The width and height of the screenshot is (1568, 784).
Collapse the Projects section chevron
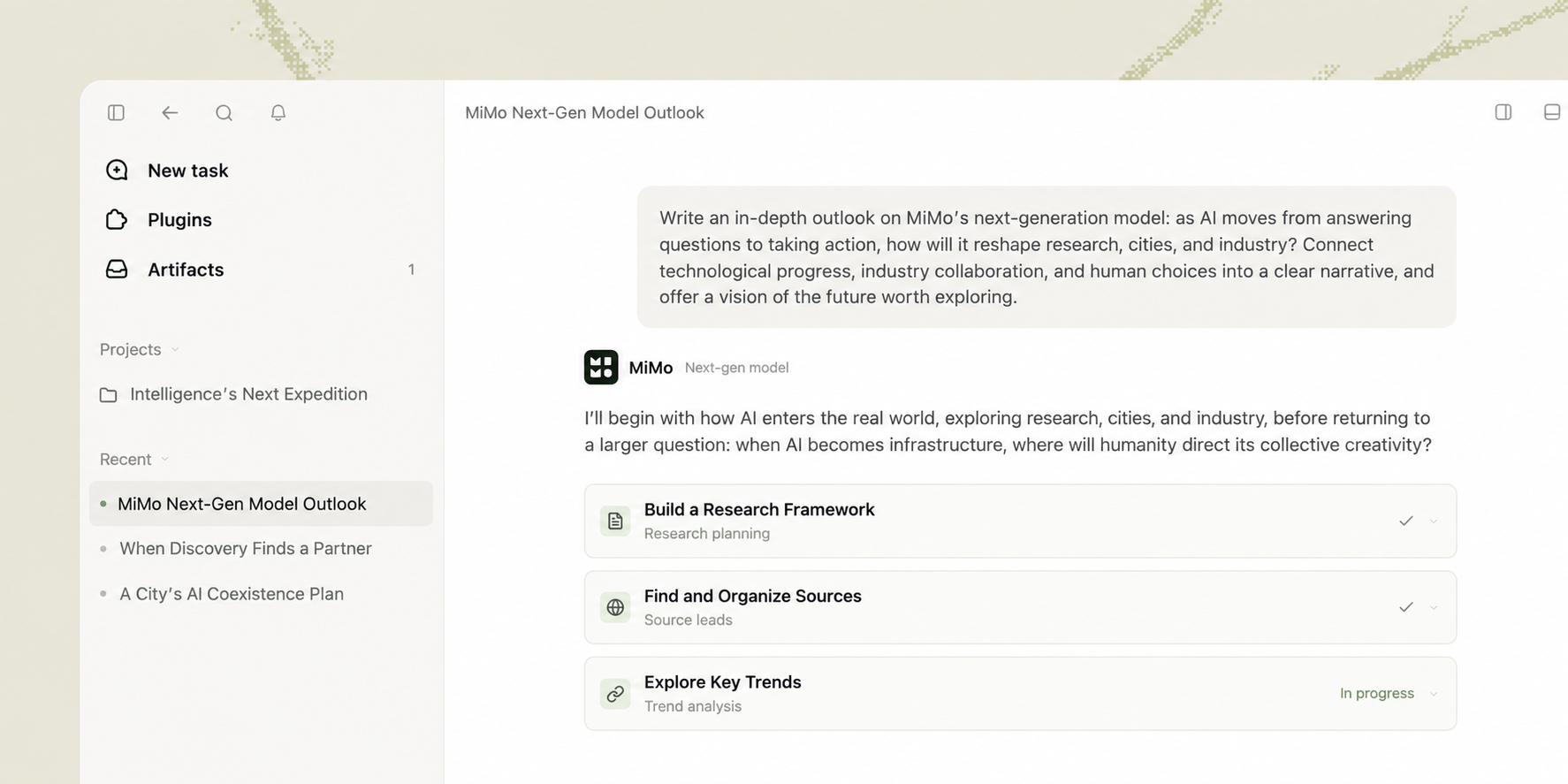click(175, 349)
